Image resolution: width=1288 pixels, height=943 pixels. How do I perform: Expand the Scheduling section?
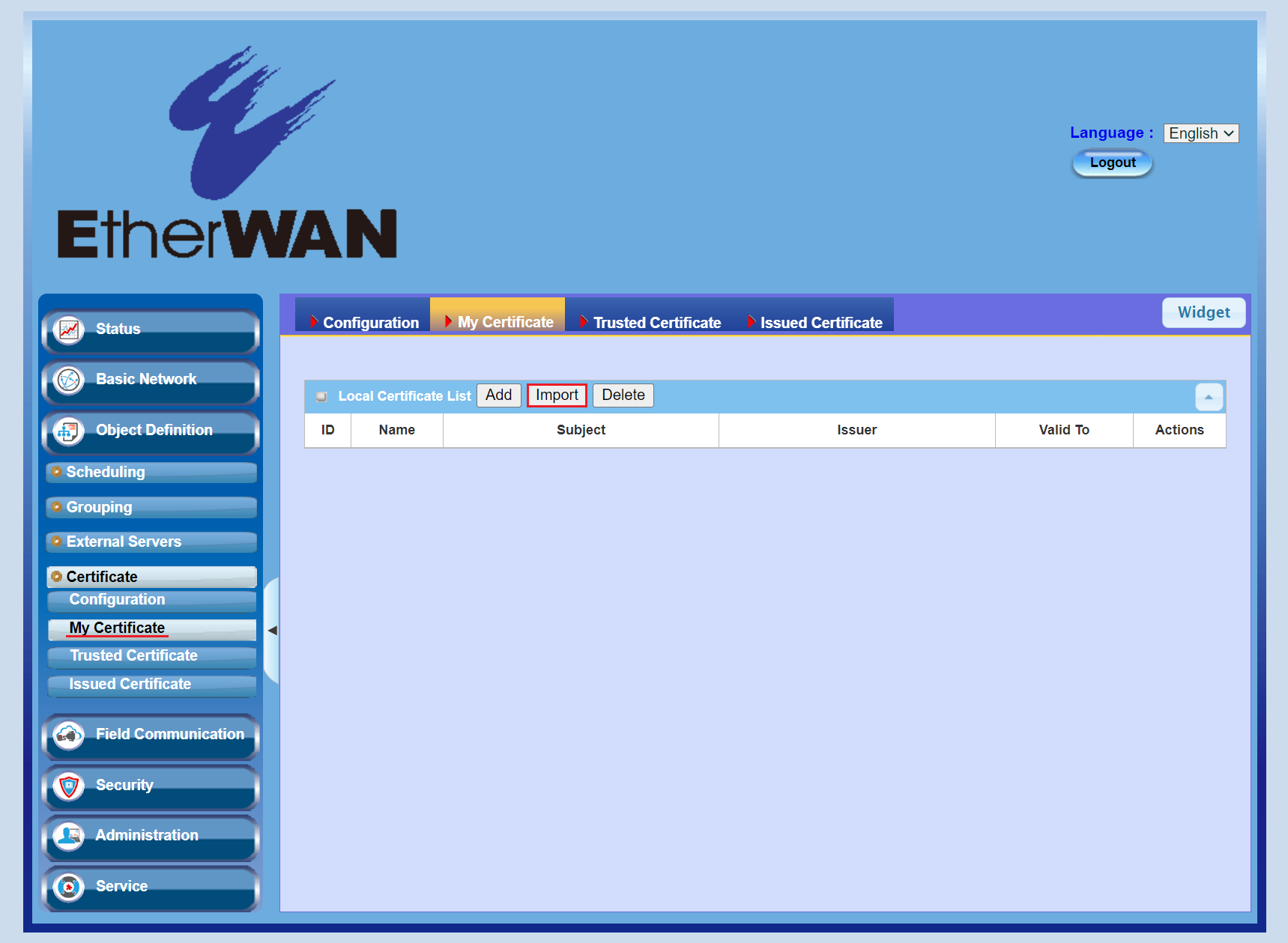151,473
